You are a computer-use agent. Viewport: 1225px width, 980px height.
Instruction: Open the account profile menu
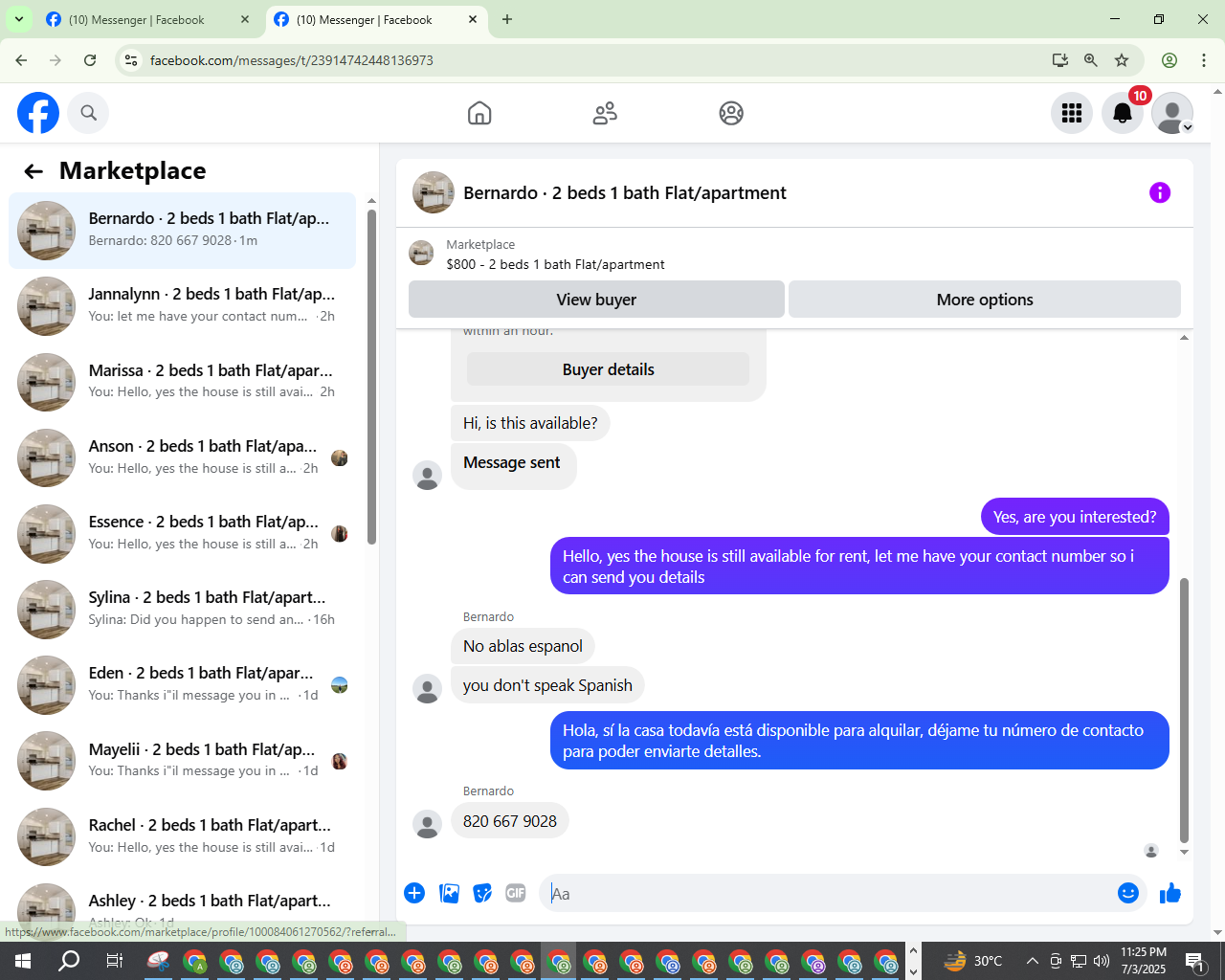1172,113
